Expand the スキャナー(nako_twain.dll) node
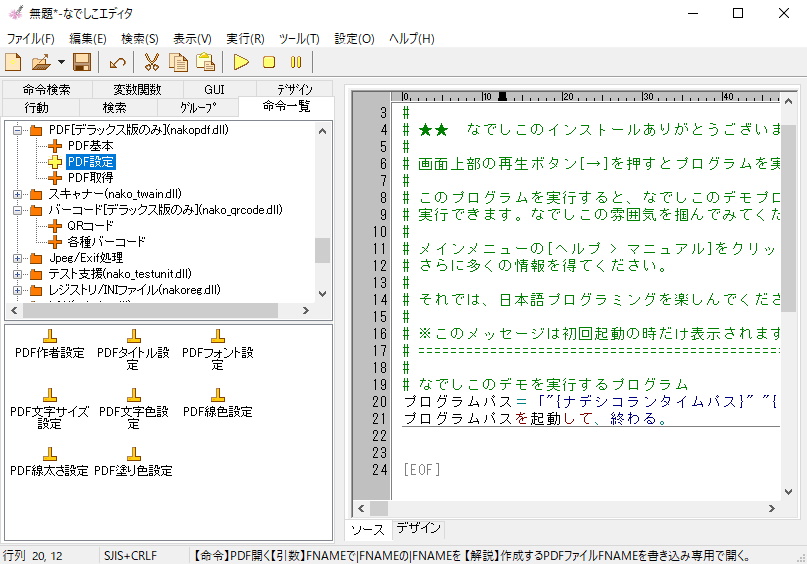Screen dimensions: 807x564 tap(17, 194)
